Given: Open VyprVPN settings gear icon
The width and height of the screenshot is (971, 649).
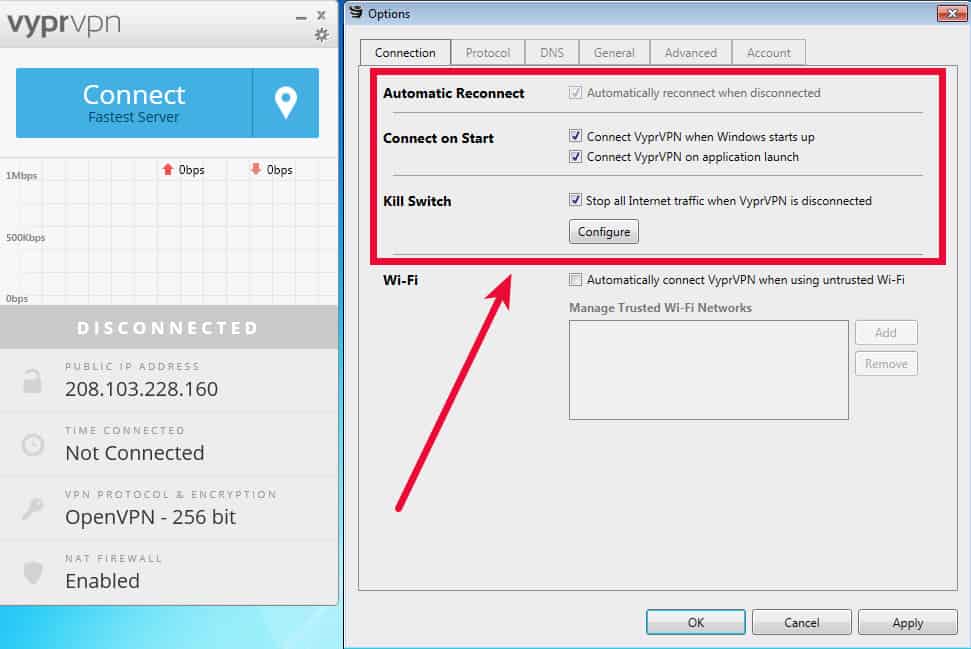Looking at the screenshot, I should 321,35.
